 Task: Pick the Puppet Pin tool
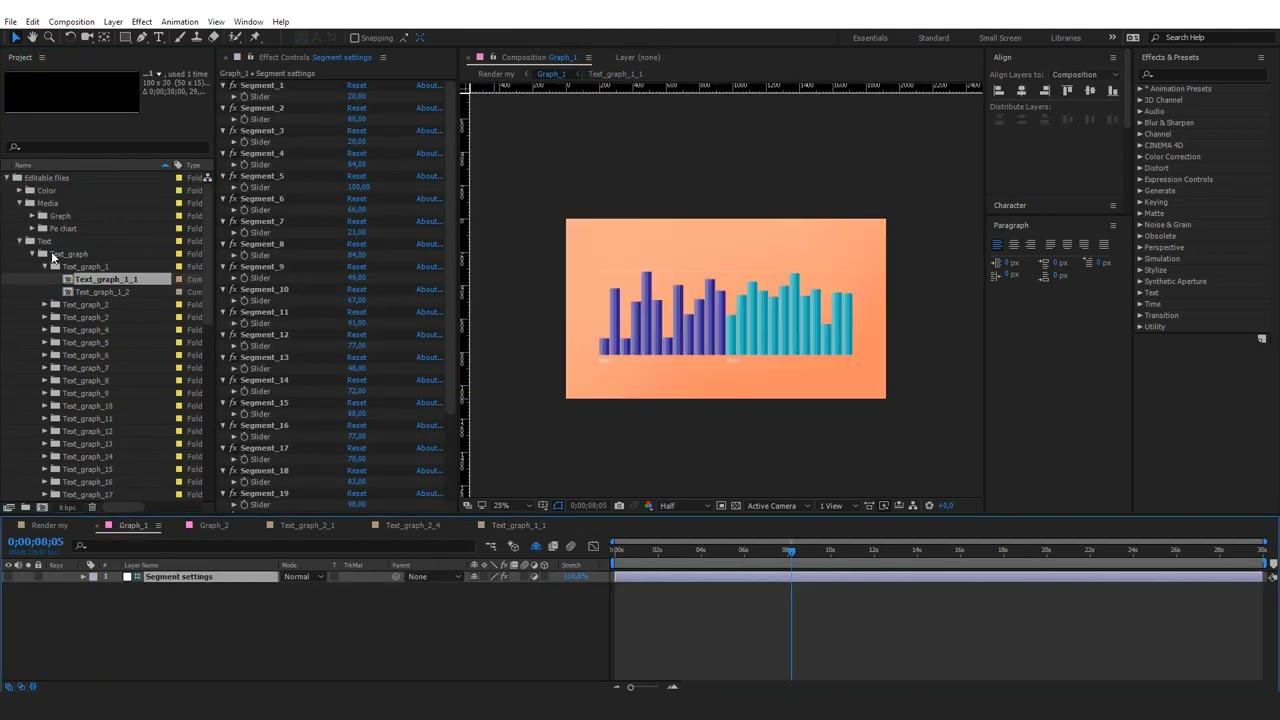pyautogui.click(x=255, y=37)
